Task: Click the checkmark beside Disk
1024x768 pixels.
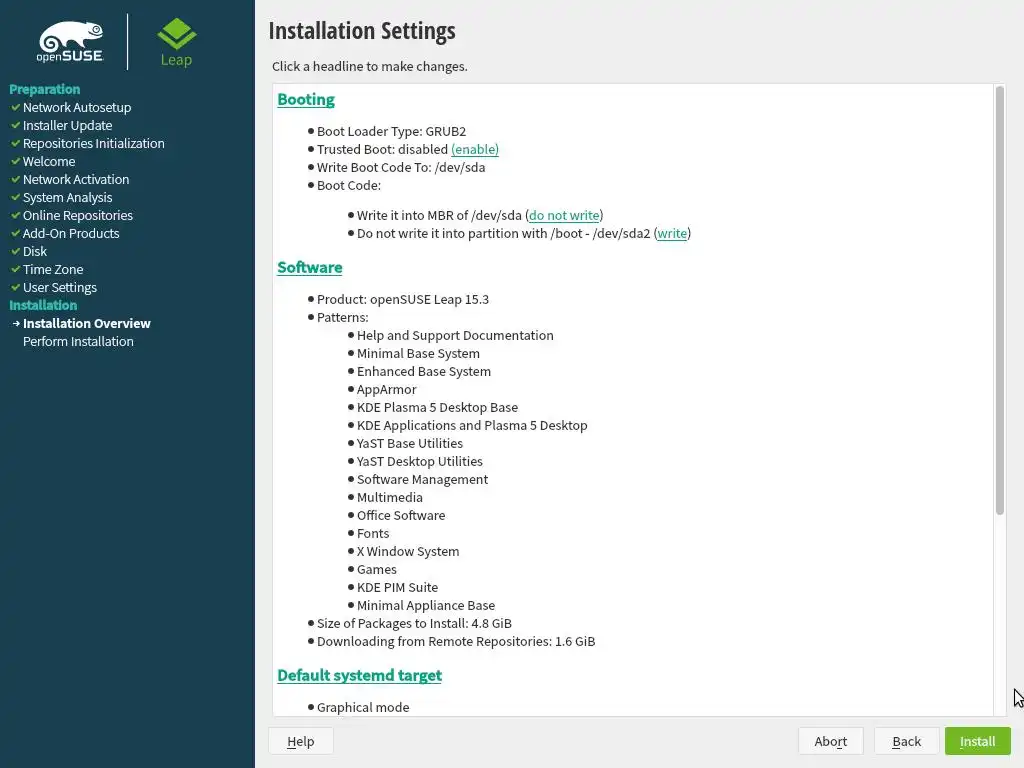Action: point(16,251)
